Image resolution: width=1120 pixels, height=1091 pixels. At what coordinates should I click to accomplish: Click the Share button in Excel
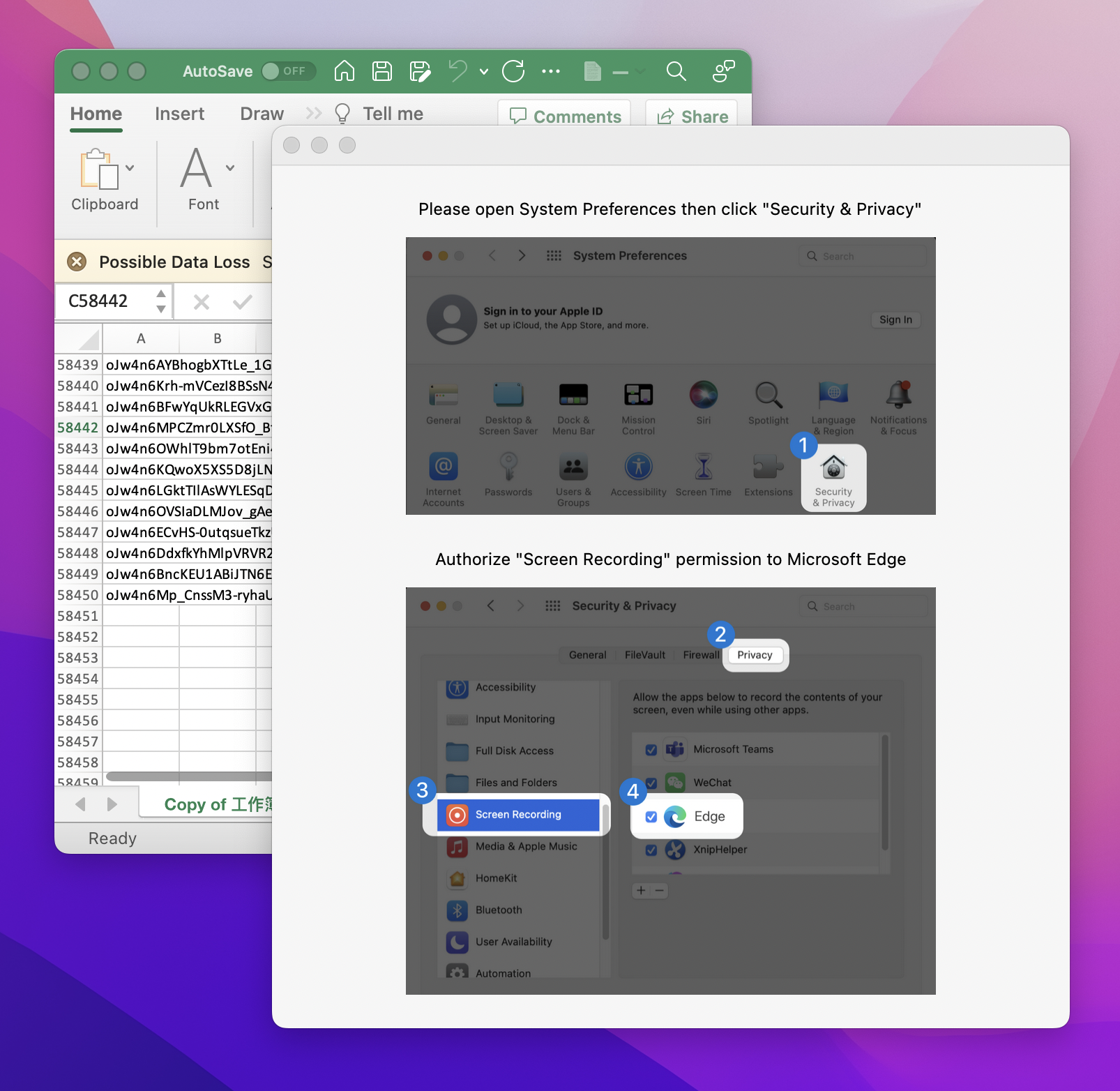[692, 116]
